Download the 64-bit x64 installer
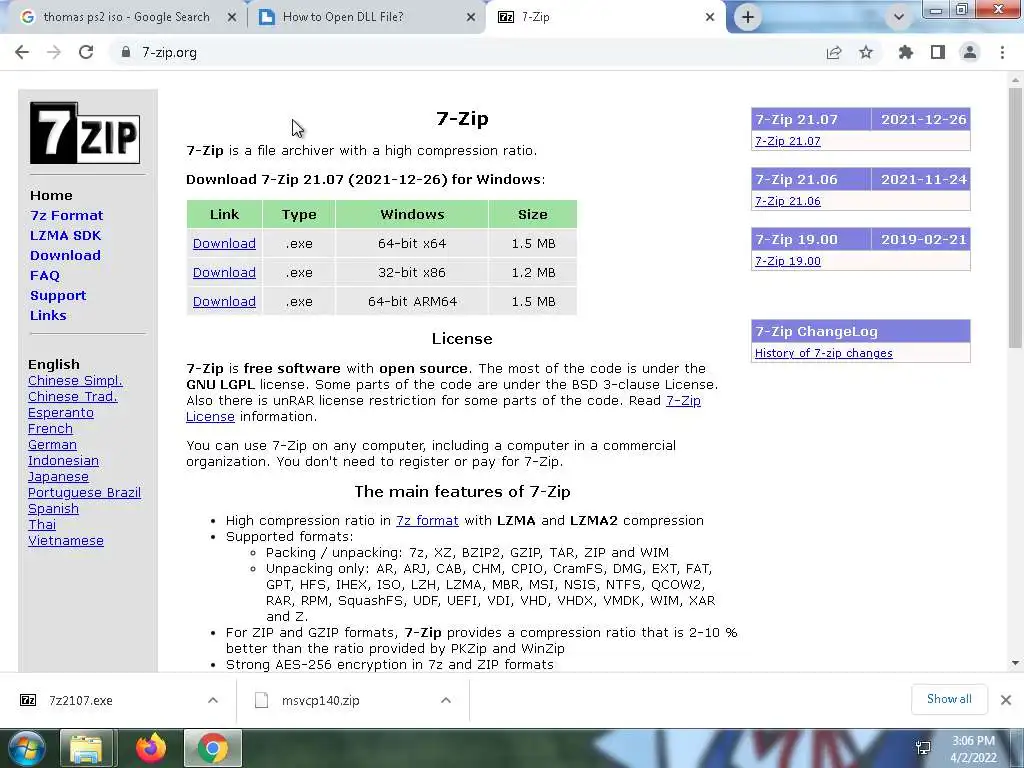Image resolution: width=1024 pixels, height=768 pixels. tap(224, 244)
